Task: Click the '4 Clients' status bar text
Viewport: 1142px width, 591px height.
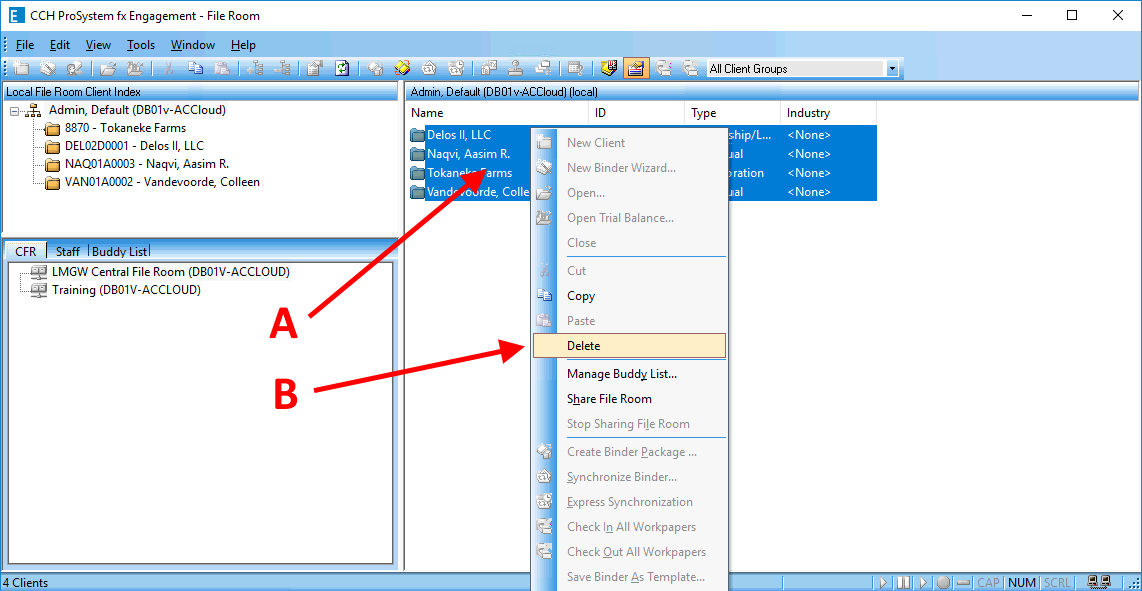Action: pos(25,583)
